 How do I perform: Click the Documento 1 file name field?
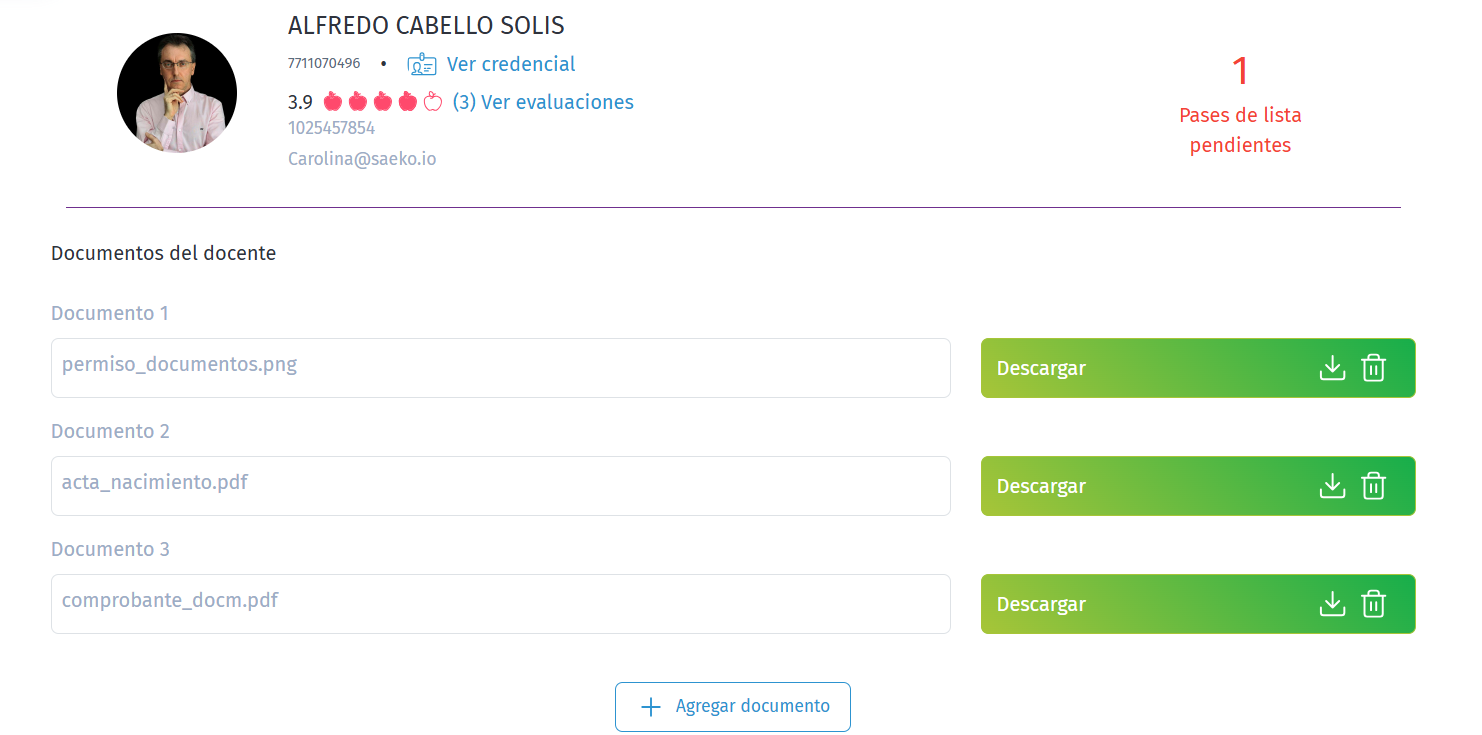[x=500, y=368]
